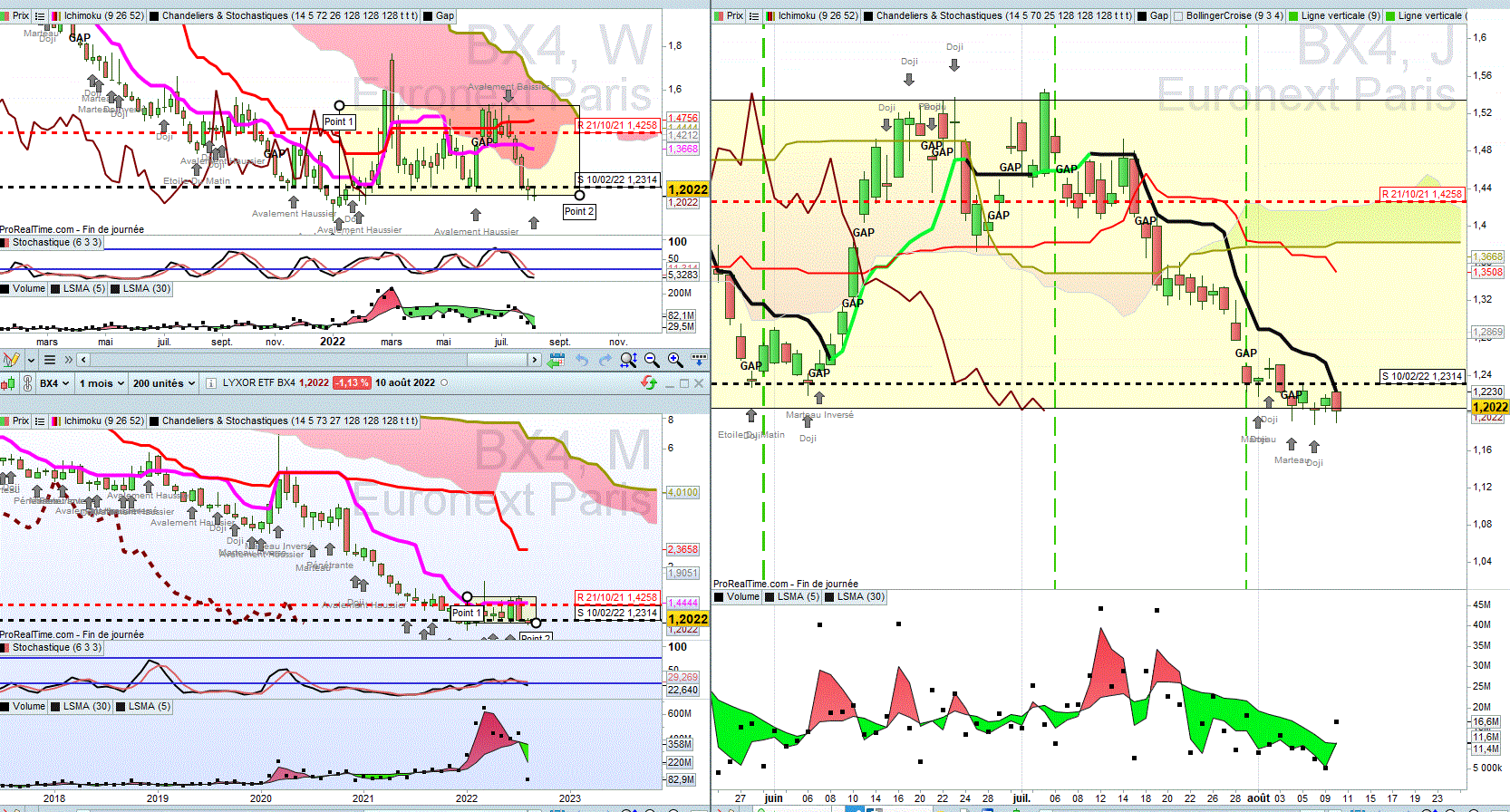Image resolution: width=1510 pixels, height=812 pixels.
Task: Click the LYXOR ETF BX4 instrument name
Action: (x=259, y=382)
